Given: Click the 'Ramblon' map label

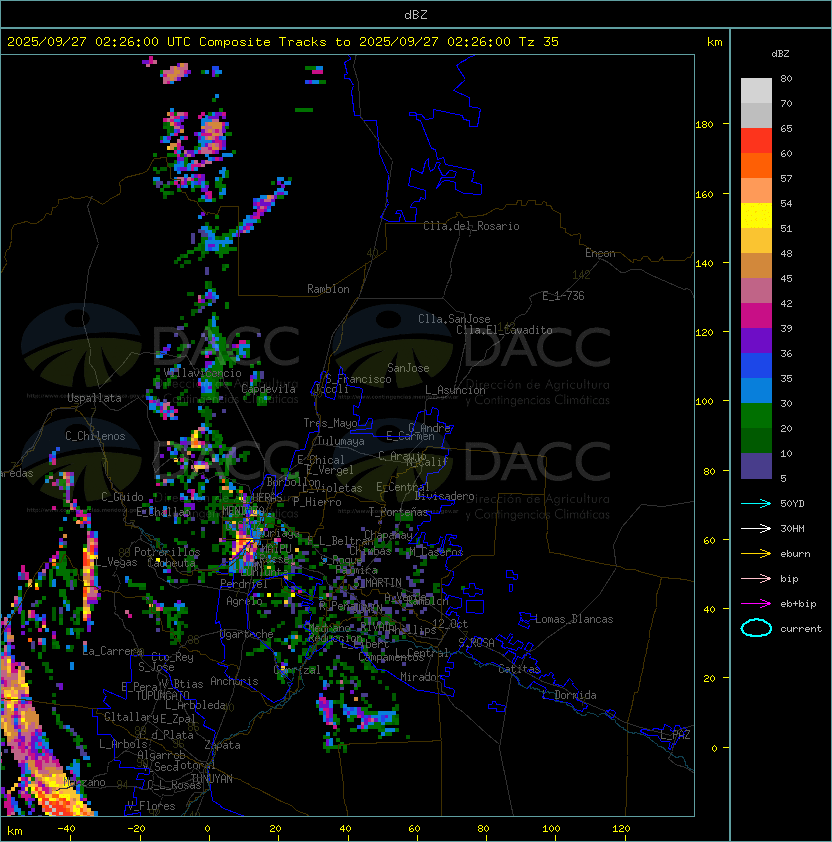Looking at the screenshot, I should click(x=328, y=289).
